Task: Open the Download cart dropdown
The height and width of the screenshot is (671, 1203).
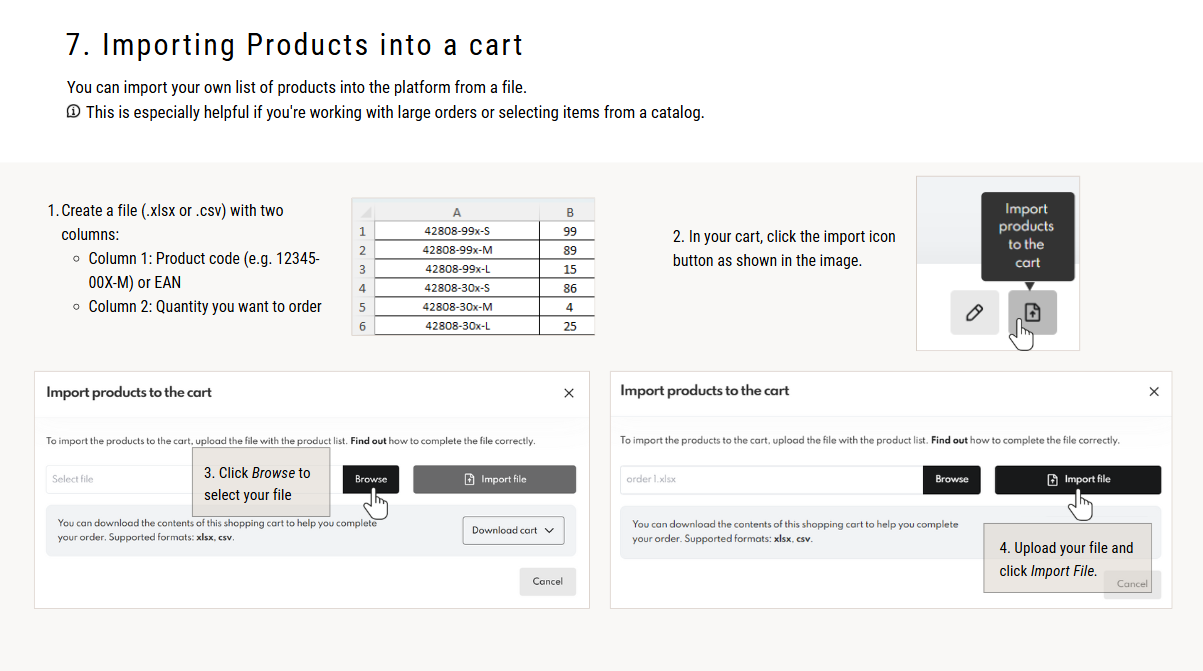Action: point(513,531)
